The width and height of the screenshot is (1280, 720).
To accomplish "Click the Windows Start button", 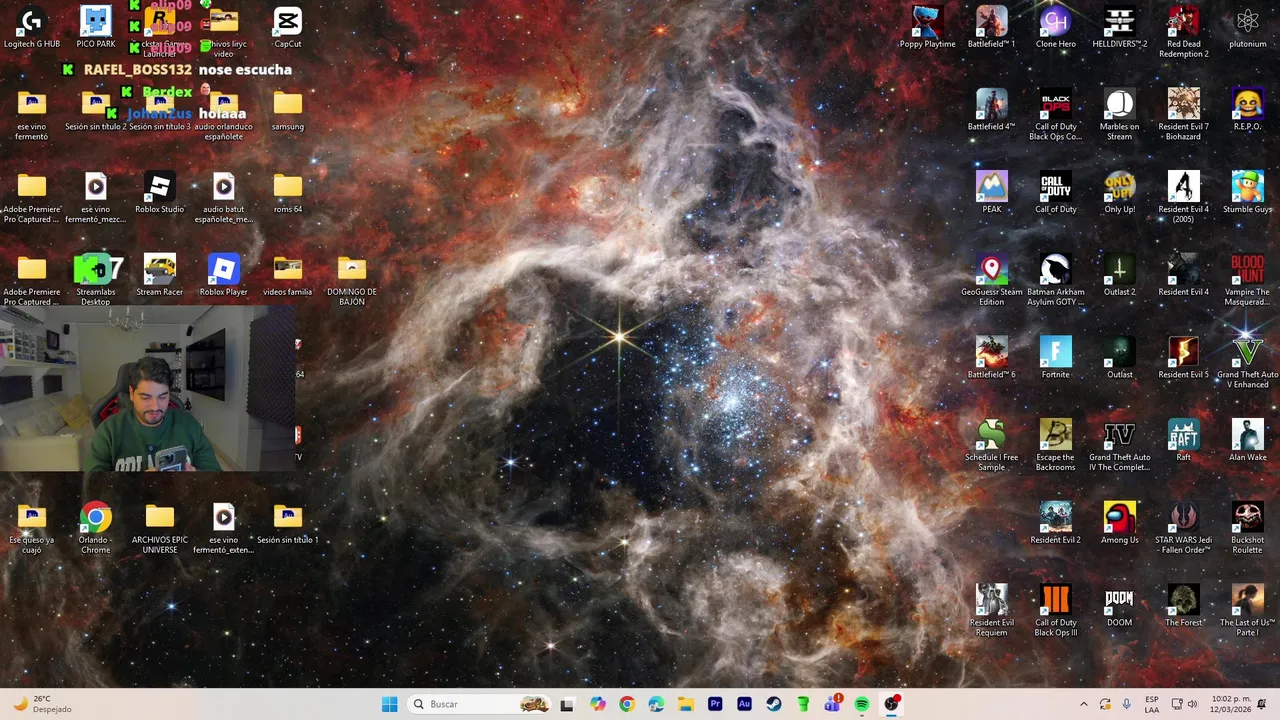I will (389, 704).
